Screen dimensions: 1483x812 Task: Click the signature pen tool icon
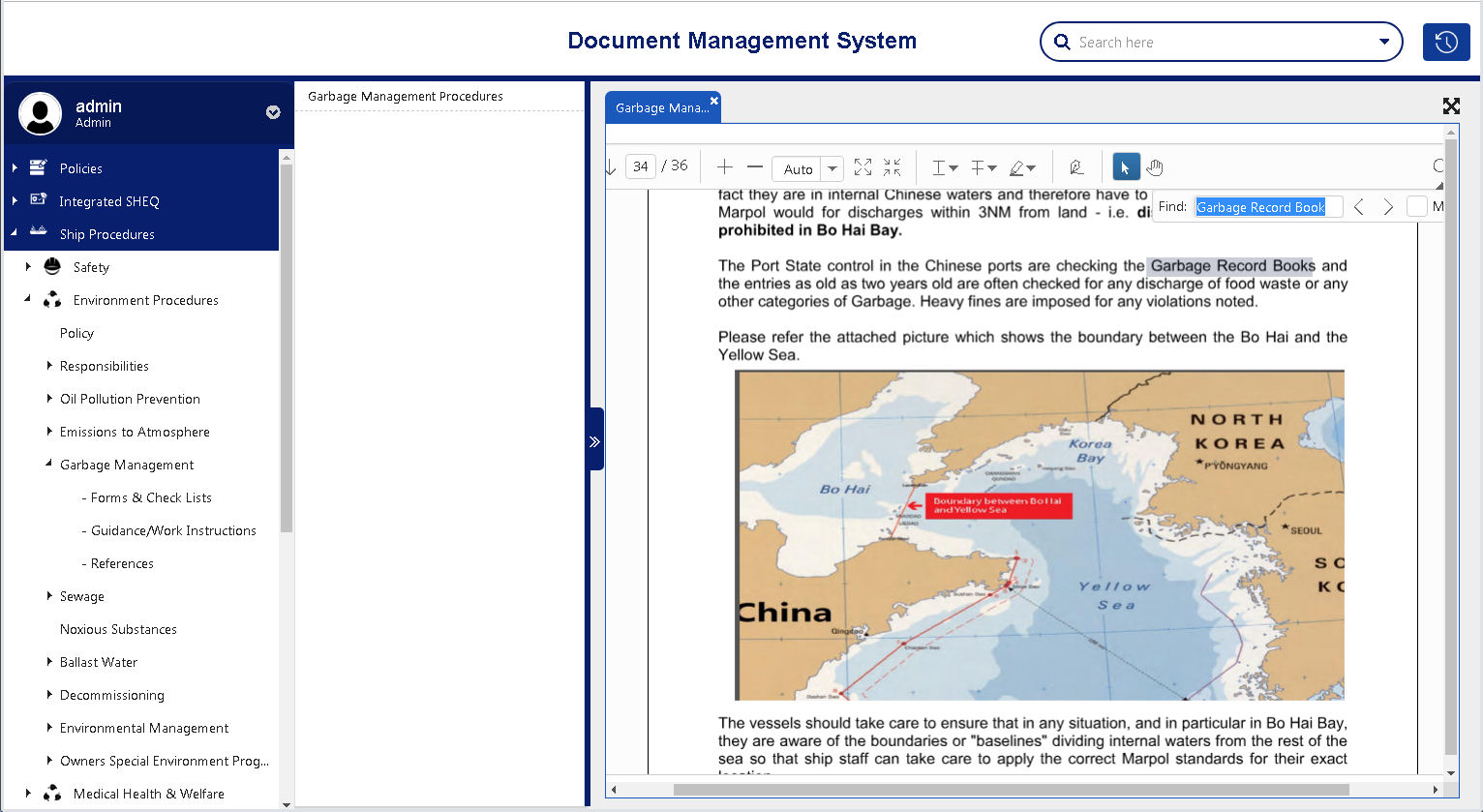(1076, 167)
